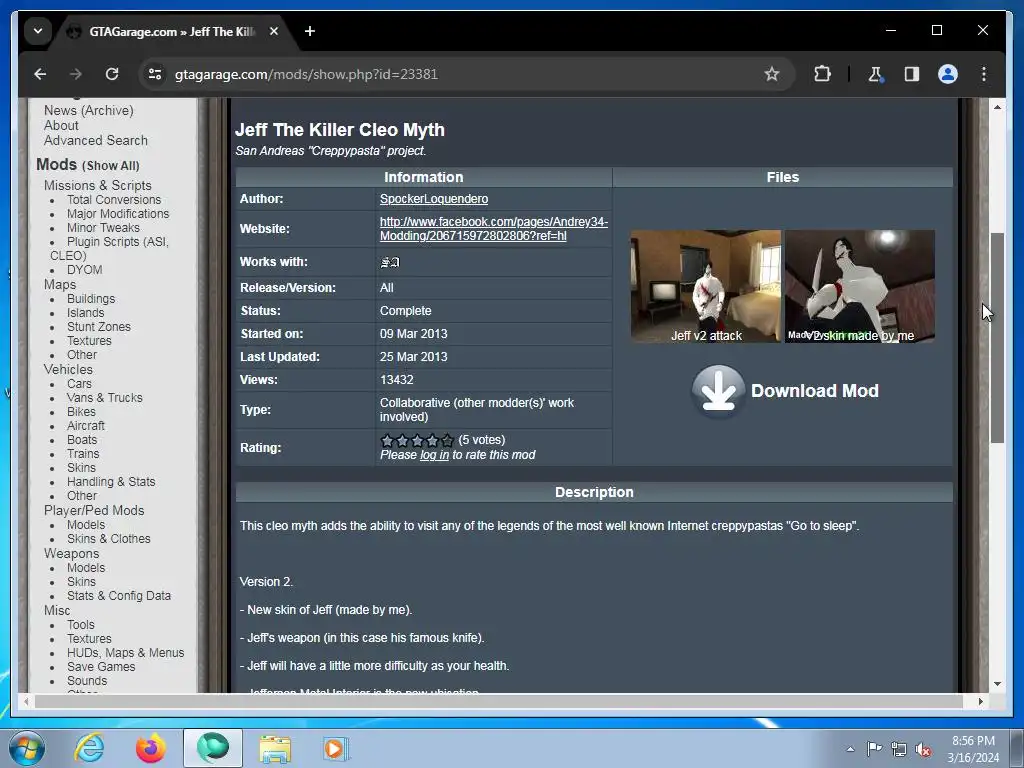Image resolution: width=1024 pixels, height=768 pixels.
Task: Open the Windows Start button
Action: [x=26, y=748]
